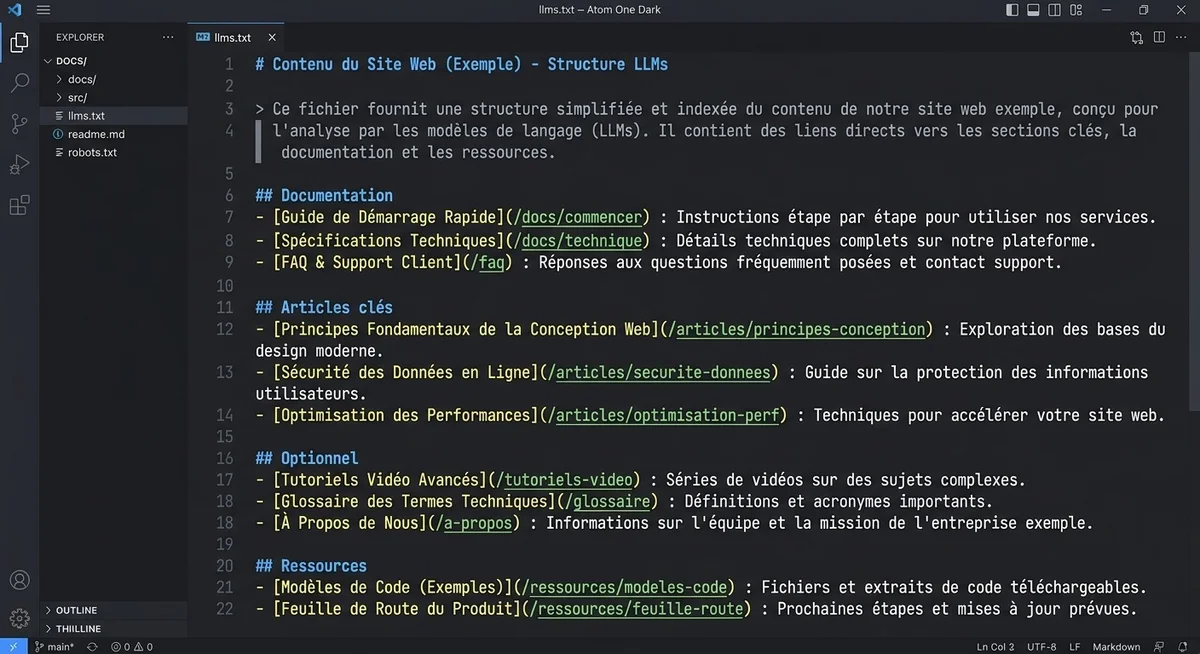Click line number 19 in gutter
1200x654 pixels.
click(x=224, y=544)
